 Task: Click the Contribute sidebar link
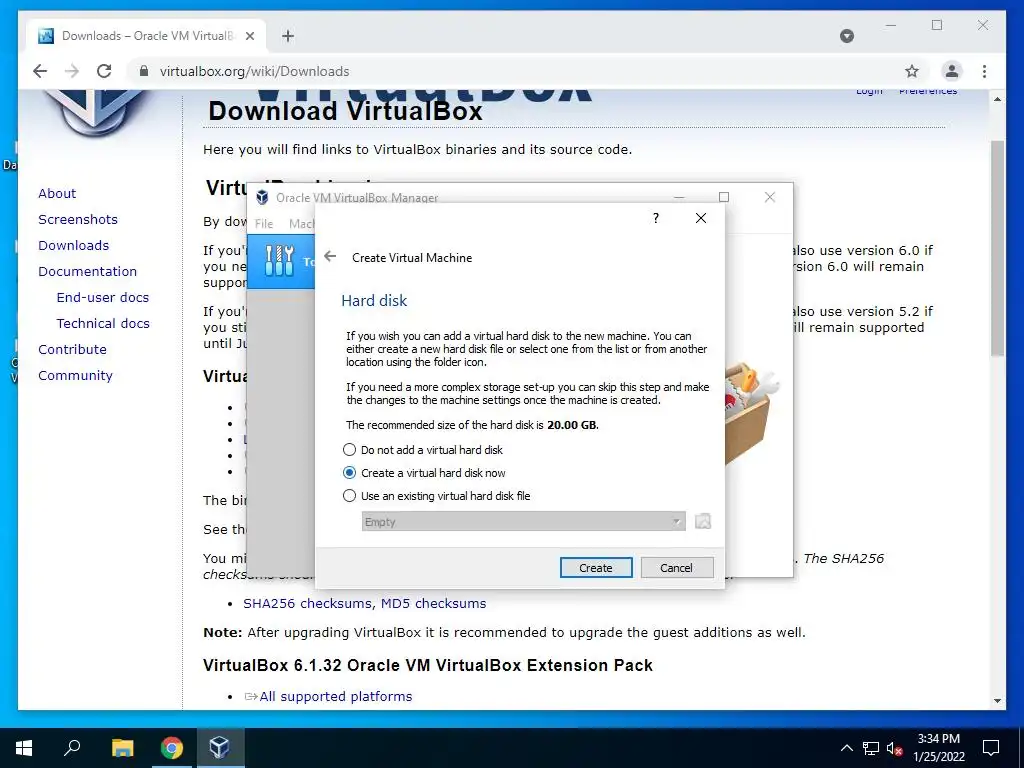point(72,349)
